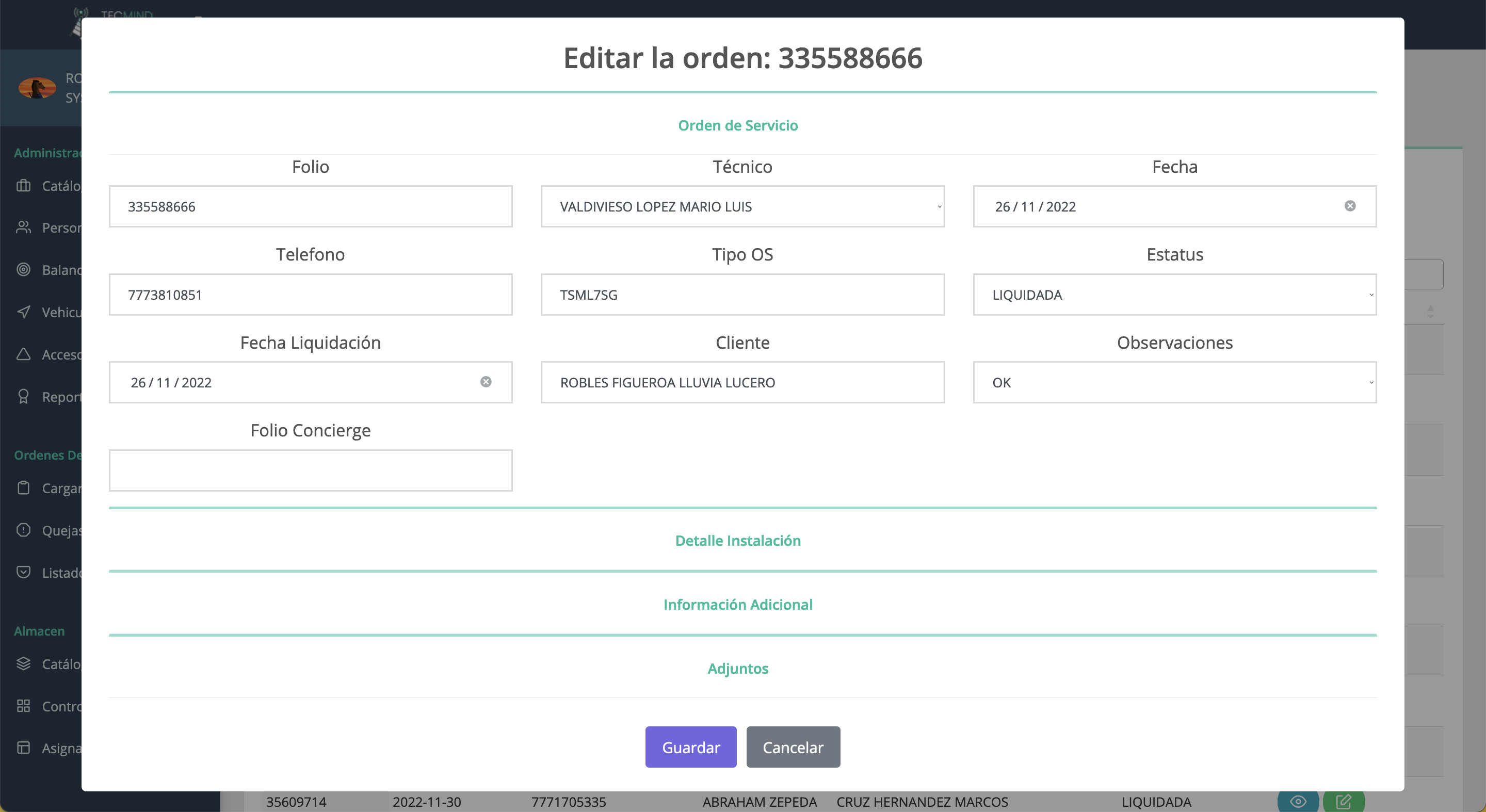Clear the Fecha Liquidación date
The height and width of the screenshot is (812, 1486).
486,382
